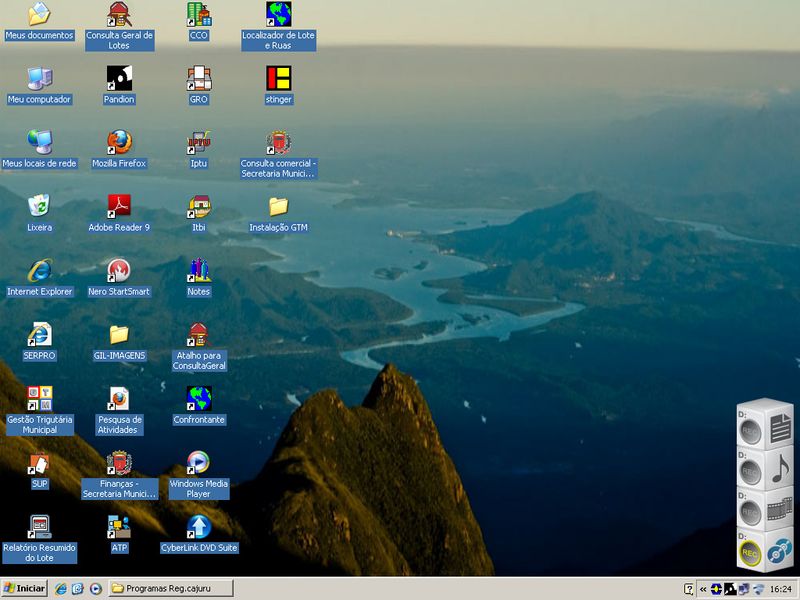The width and height of the screenshot is (800, 600).
Task: Switch to Programas Reg.cajuru taskbar window
Action: tap(170, 588)
